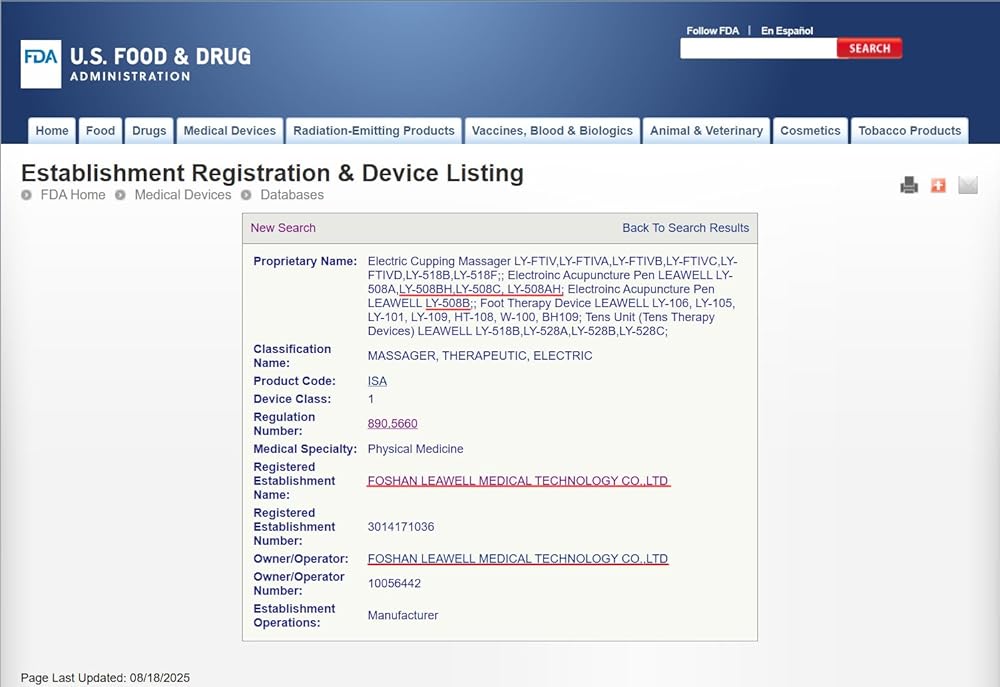Open Radiation-Emitting Products tab
Screen dimensions: 1000x687
[373, 131]
